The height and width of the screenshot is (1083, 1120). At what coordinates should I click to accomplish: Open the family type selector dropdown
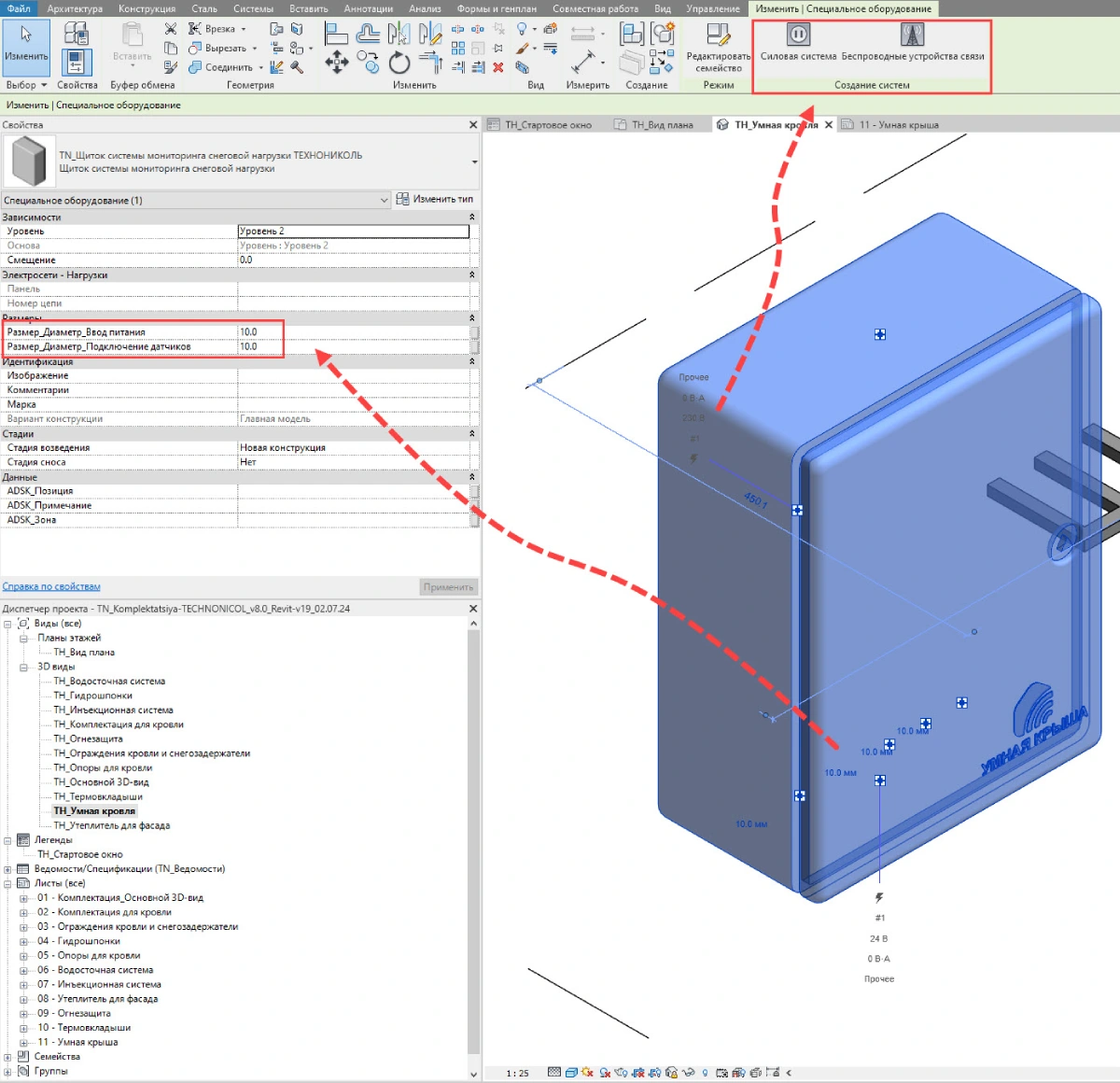(x=474, y=162)
